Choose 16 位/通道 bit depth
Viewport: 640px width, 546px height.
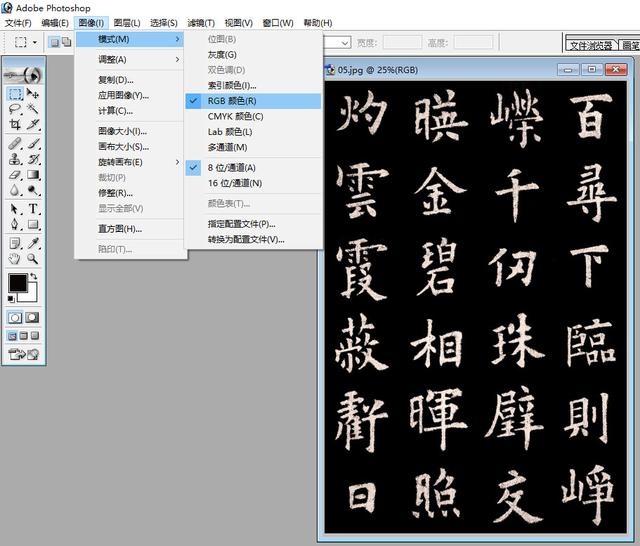coord(253,183)
